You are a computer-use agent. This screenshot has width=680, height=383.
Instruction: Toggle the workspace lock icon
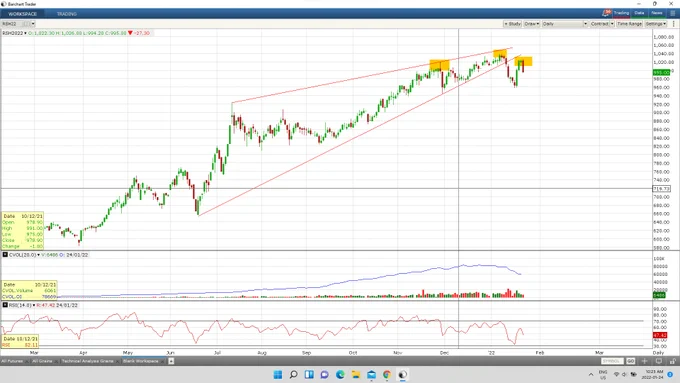pos(673,361)
